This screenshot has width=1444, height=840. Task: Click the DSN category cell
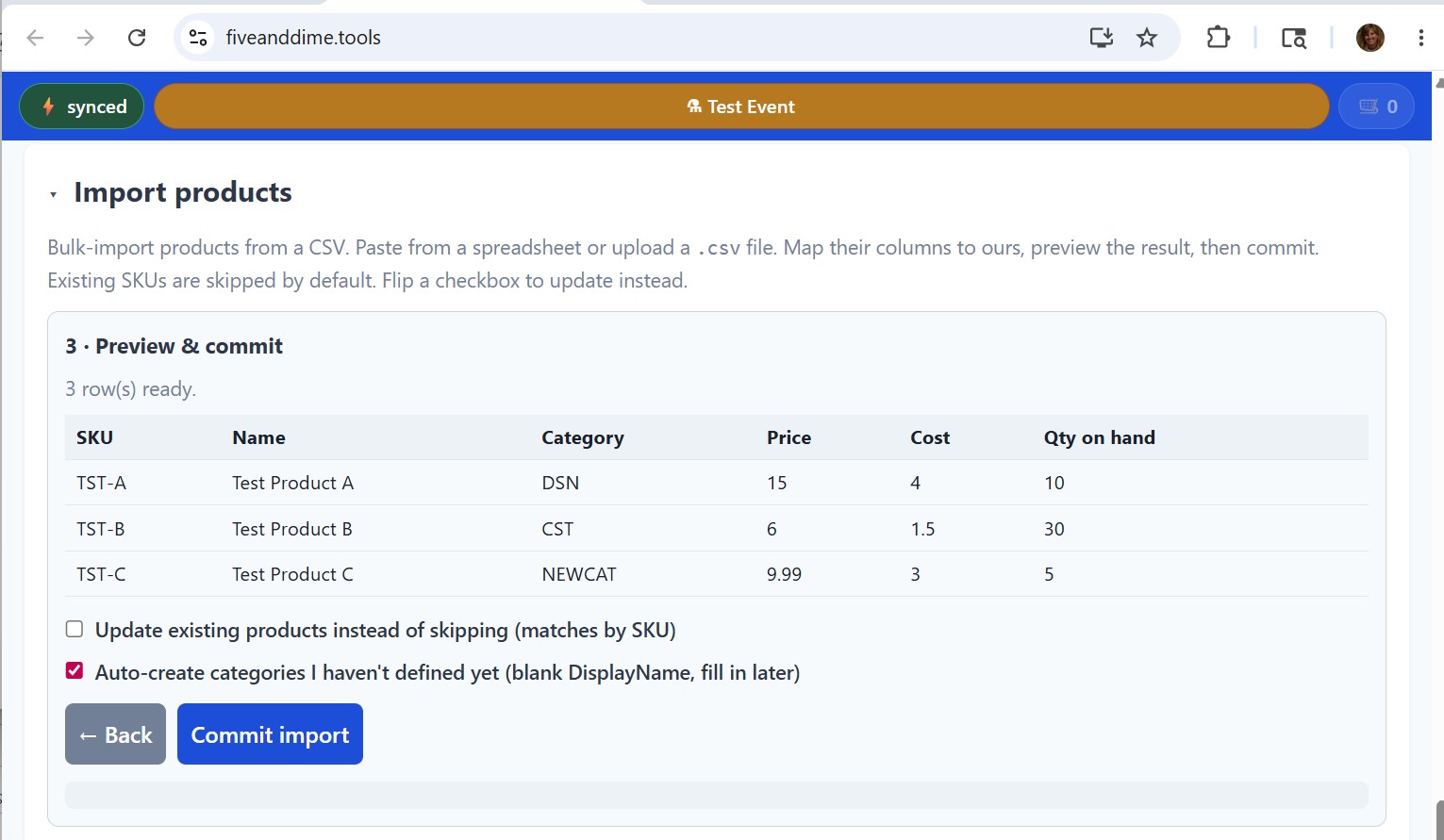(x=560, y=483)
